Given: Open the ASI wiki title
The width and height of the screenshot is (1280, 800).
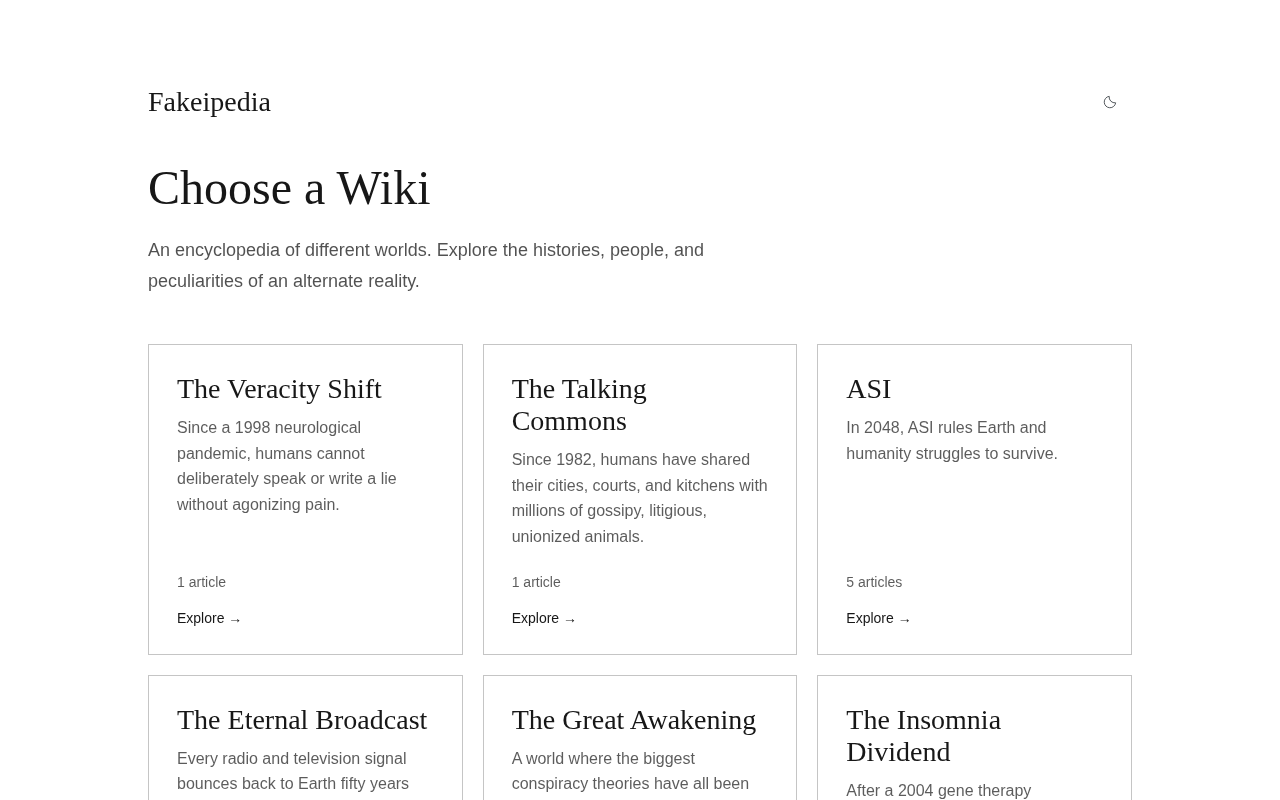Looking at the screenshot, I should pyautogui.click(x=868, y=389).
